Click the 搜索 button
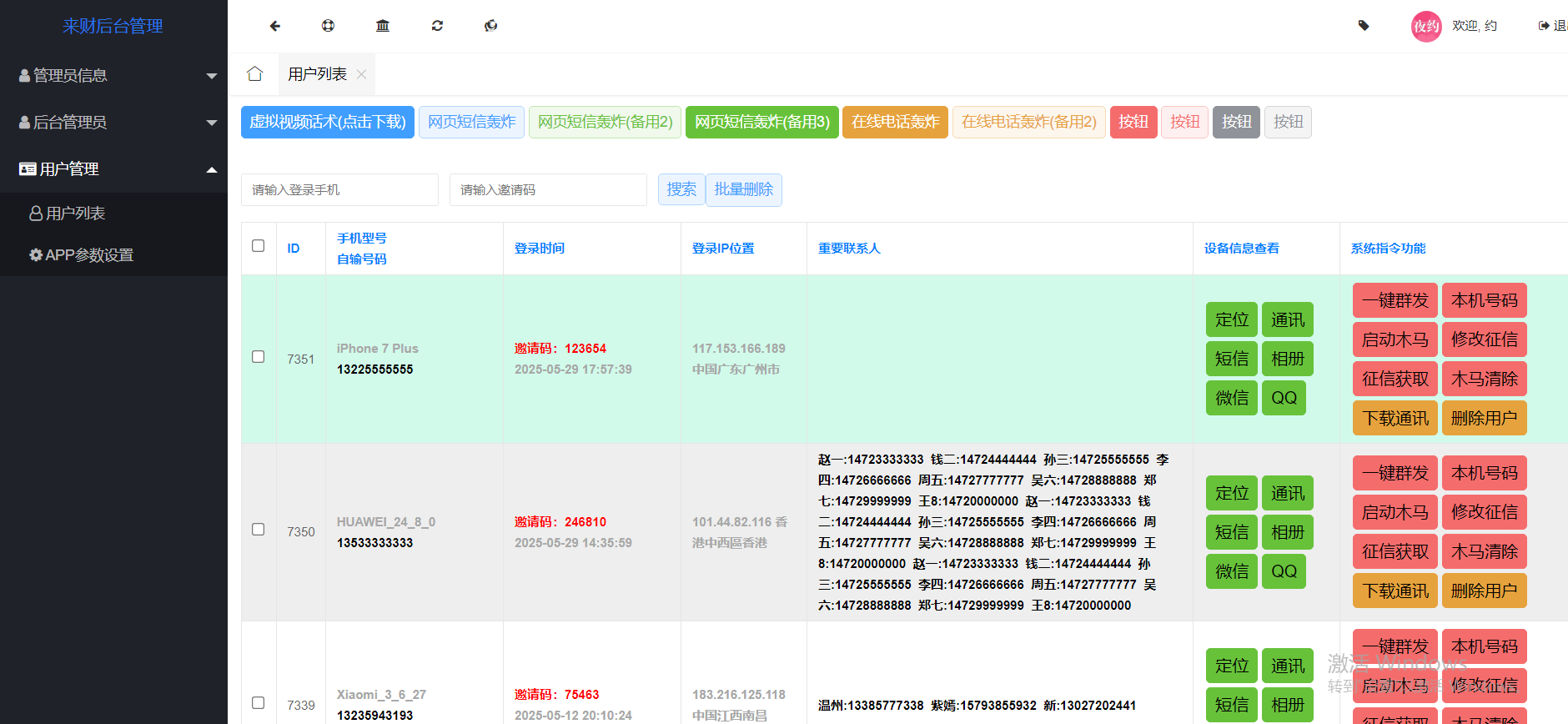1568x724 pixels. pos(681,189)
